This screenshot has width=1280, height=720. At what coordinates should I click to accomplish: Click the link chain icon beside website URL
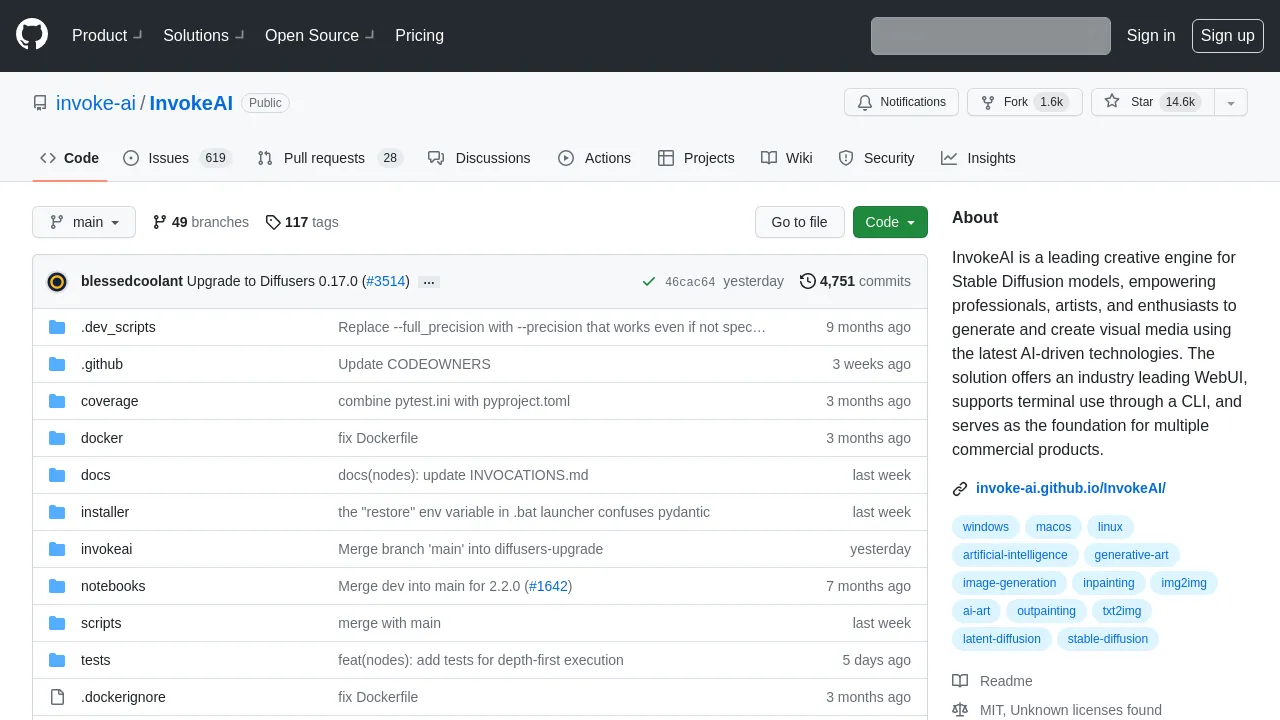(960, 489)
